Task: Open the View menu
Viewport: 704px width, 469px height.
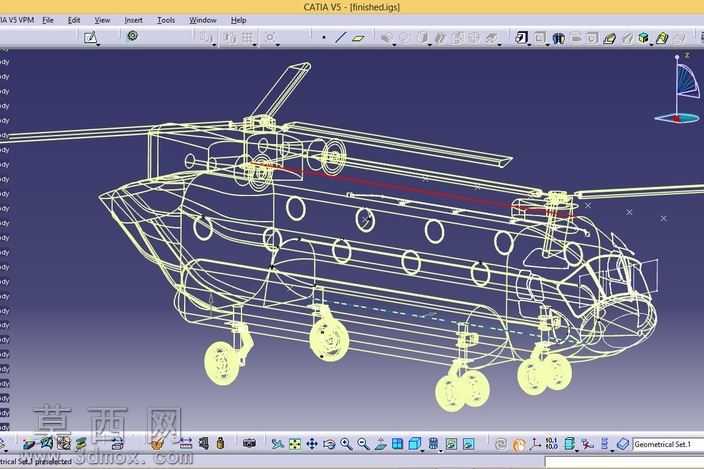Action: (x=102, y=20)
